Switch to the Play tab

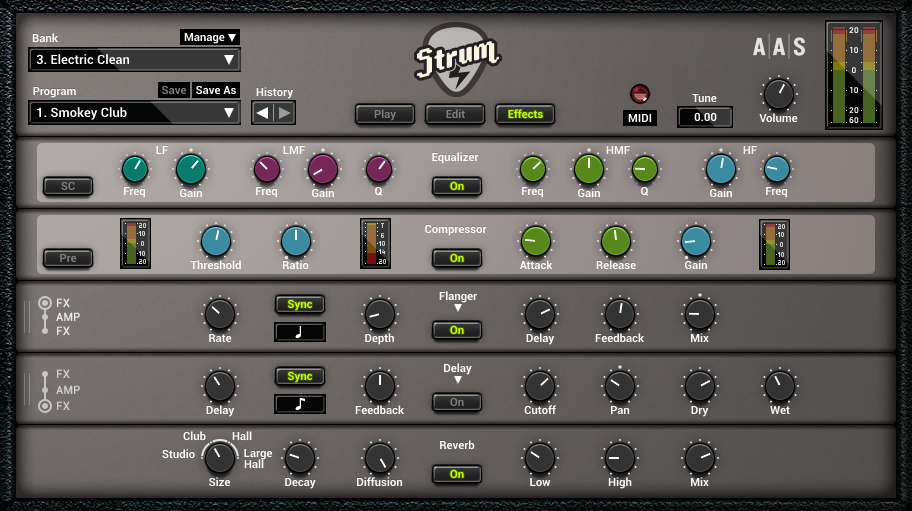[385, 114]
